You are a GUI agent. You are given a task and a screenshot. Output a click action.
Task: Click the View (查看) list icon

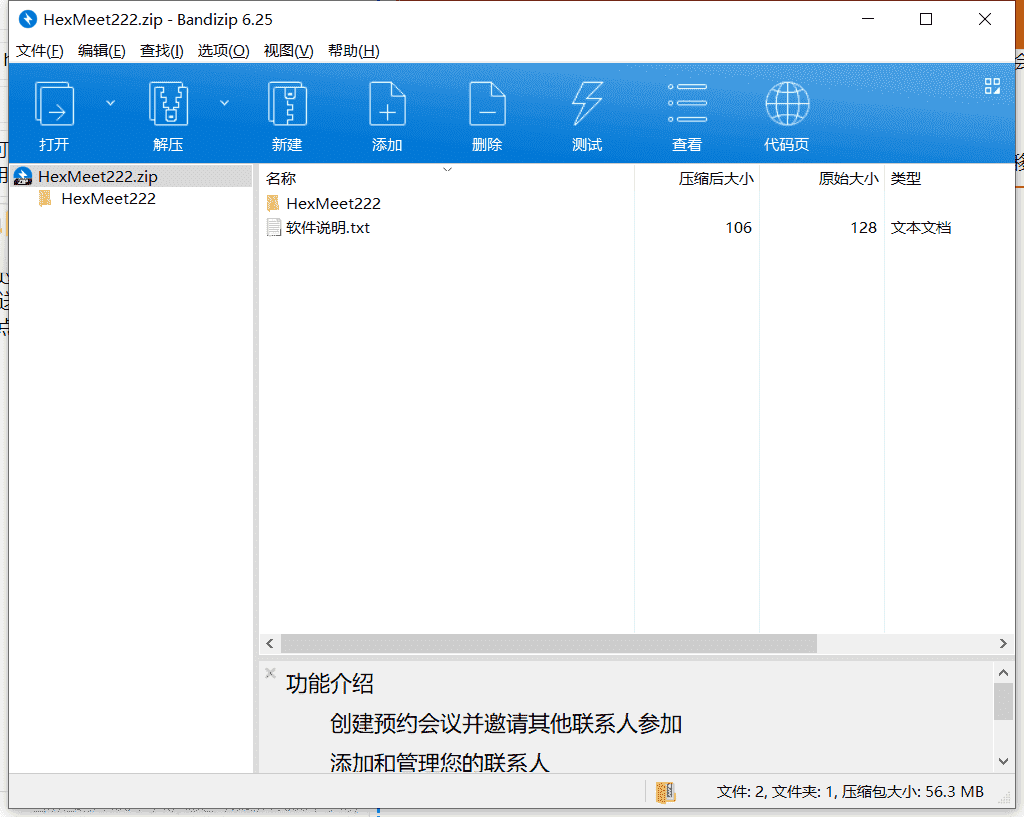point(687,103)
